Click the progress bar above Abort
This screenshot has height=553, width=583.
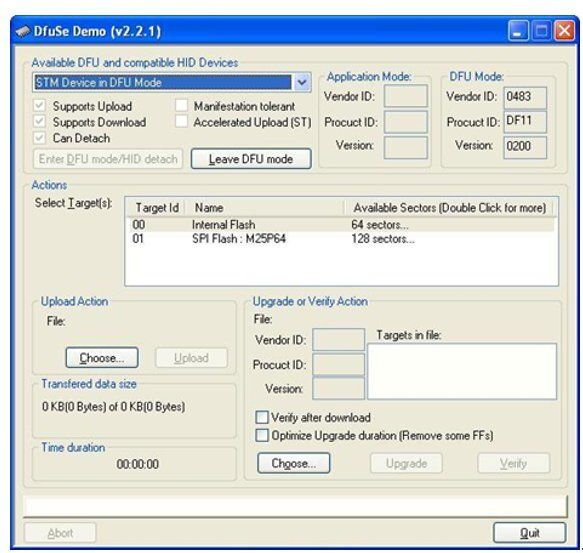pos(295,506)
